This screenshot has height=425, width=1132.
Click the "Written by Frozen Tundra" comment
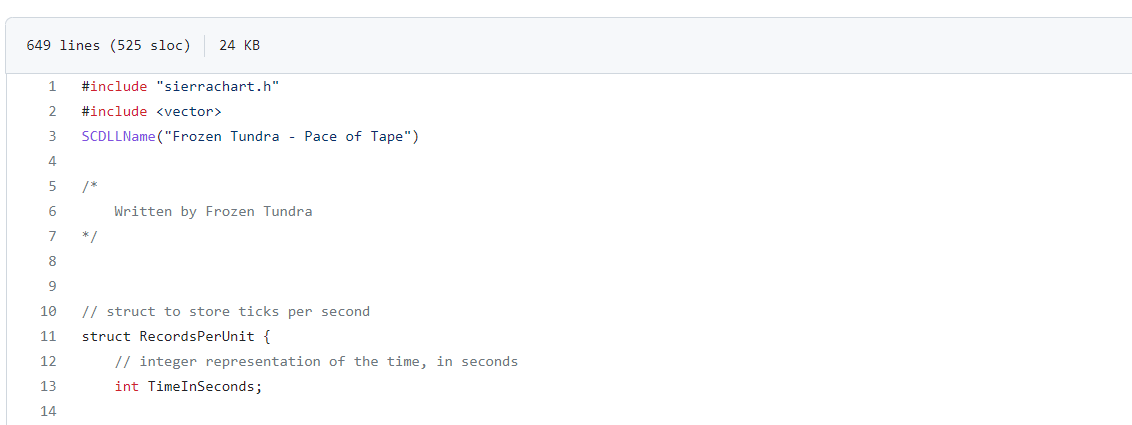point(213,211)
